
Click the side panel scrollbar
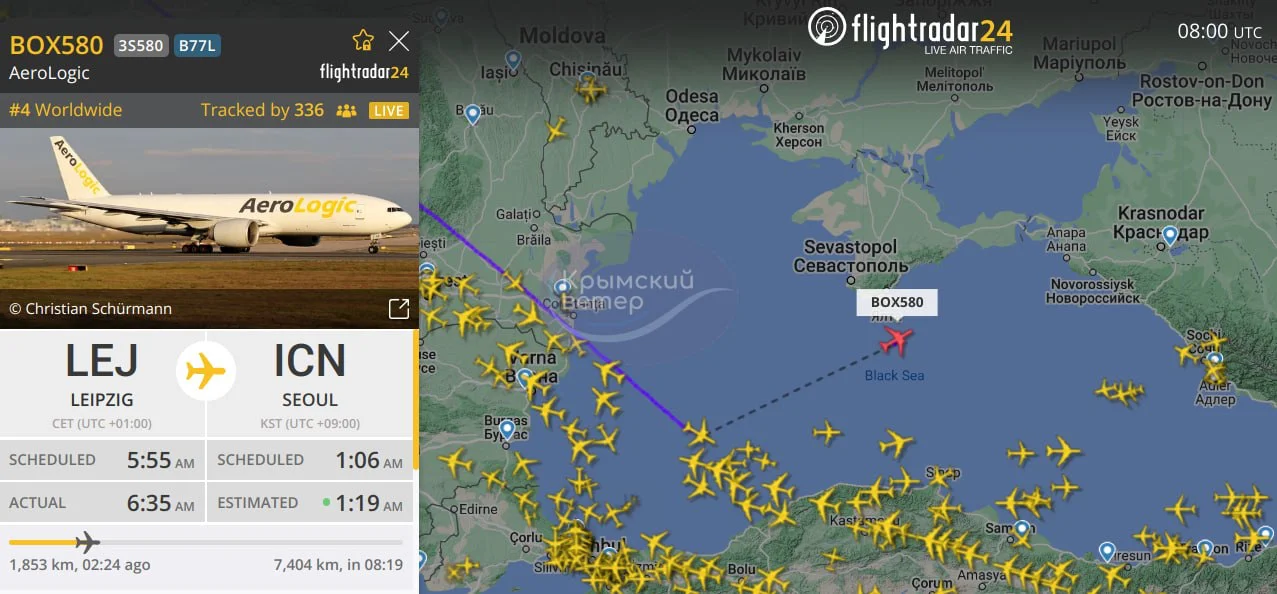click(x=416, y=400)
